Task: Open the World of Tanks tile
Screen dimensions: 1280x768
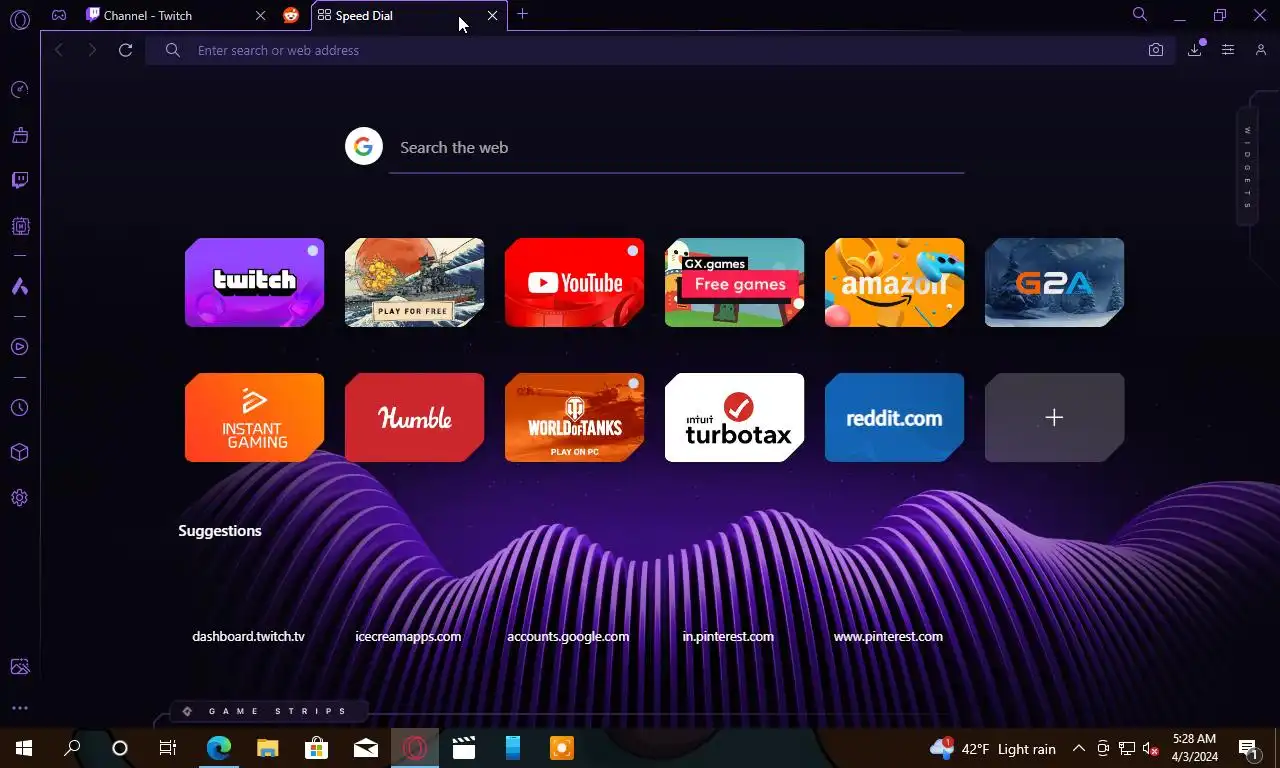Action: [x=575, y=417]
